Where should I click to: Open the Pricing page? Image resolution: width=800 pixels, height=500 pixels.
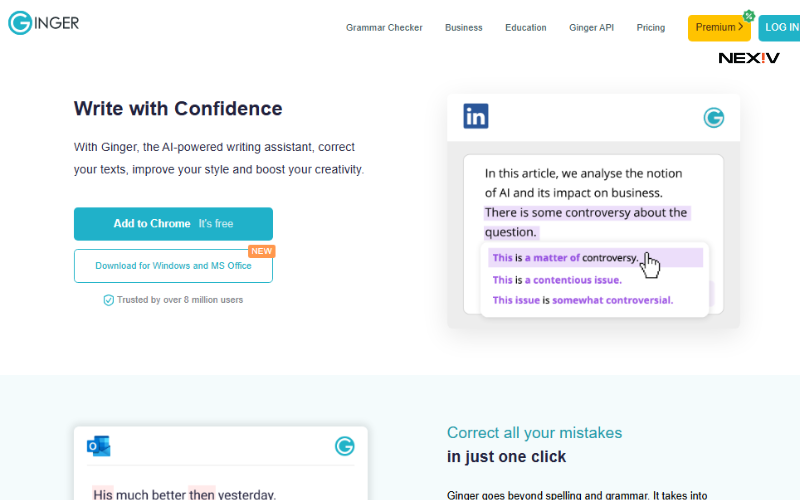coord(651,28)
